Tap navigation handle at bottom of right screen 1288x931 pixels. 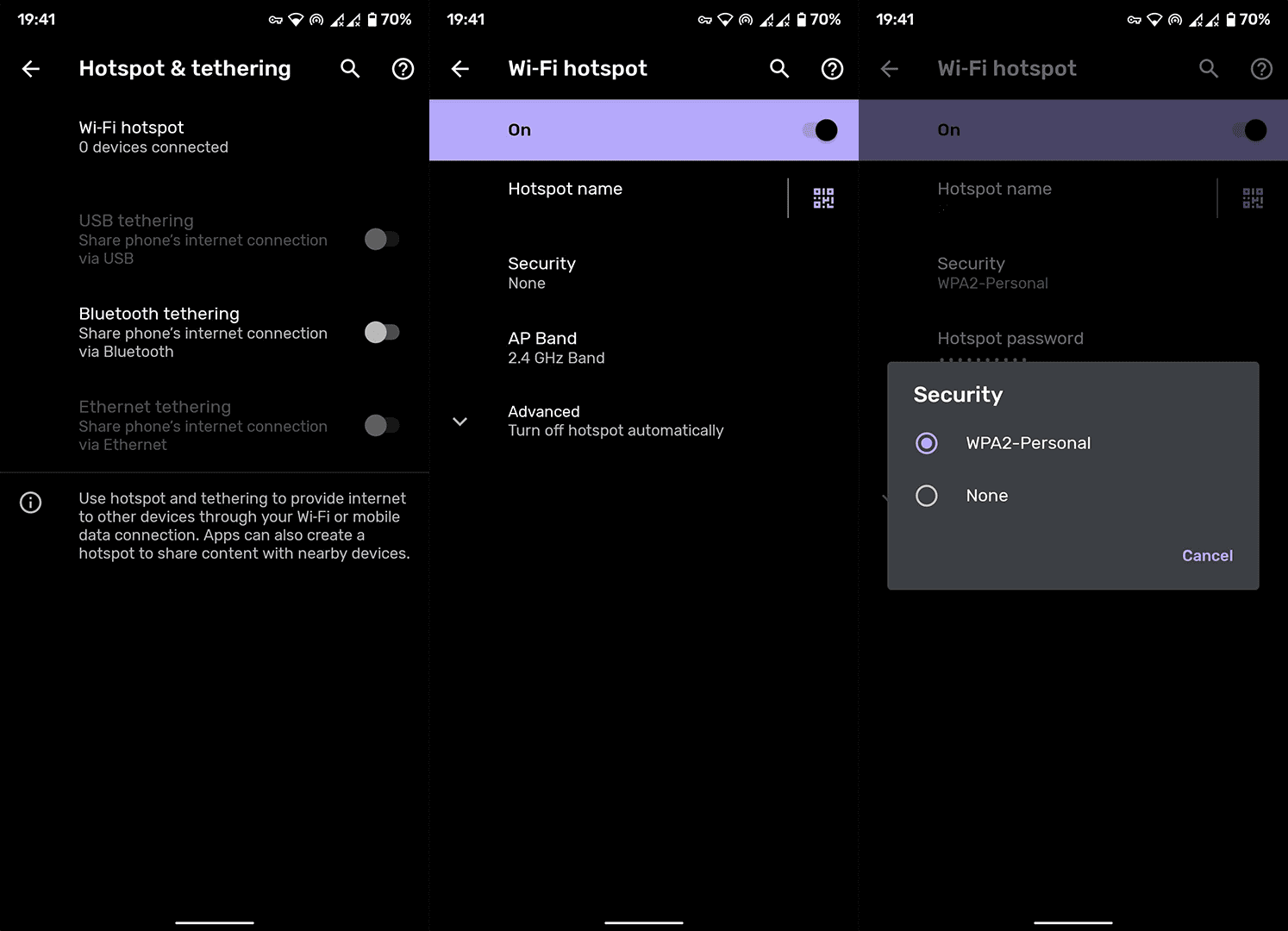(x=1073, y=922)
